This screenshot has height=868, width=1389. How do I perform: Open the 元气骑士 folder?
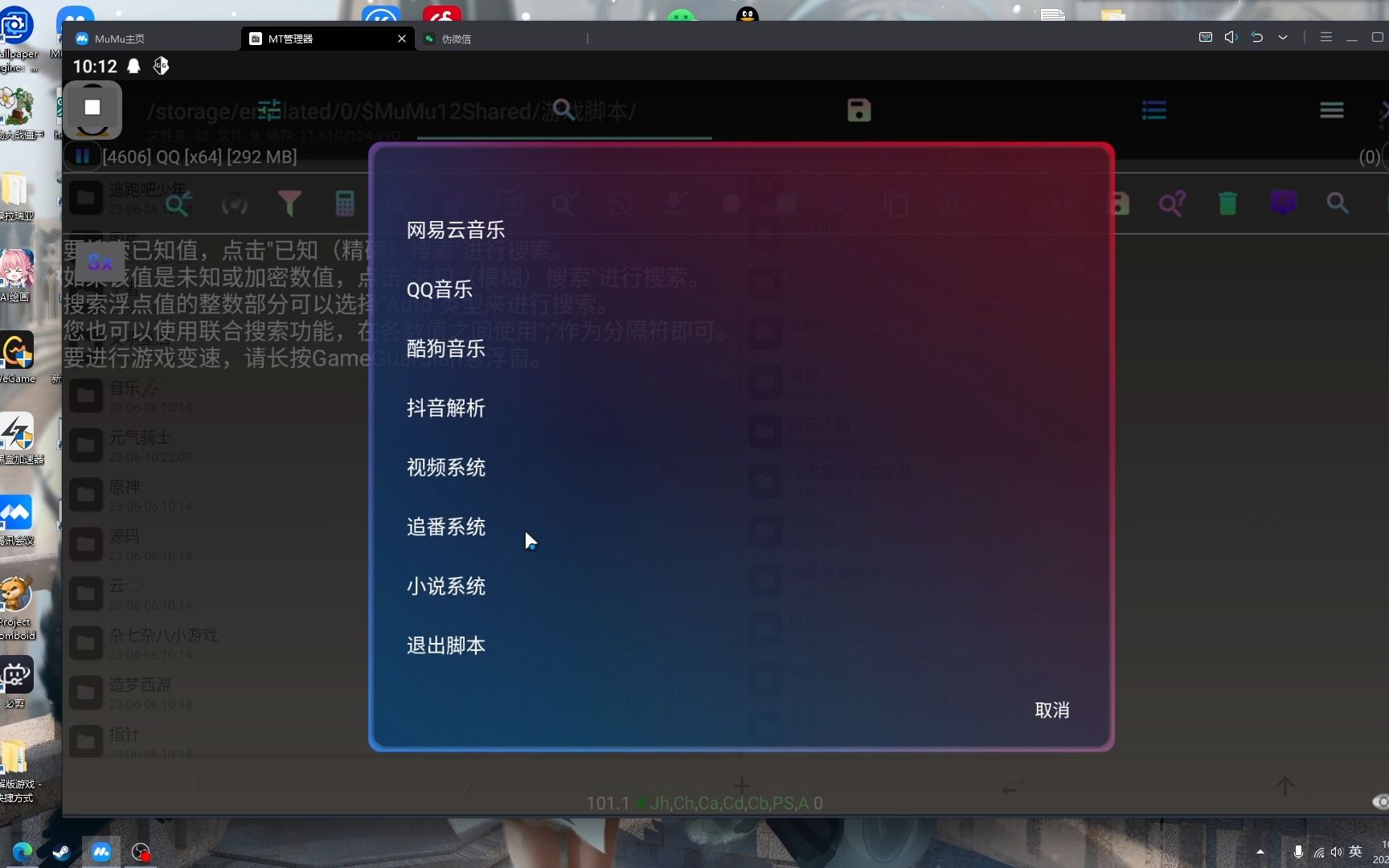tap(217, 444)
